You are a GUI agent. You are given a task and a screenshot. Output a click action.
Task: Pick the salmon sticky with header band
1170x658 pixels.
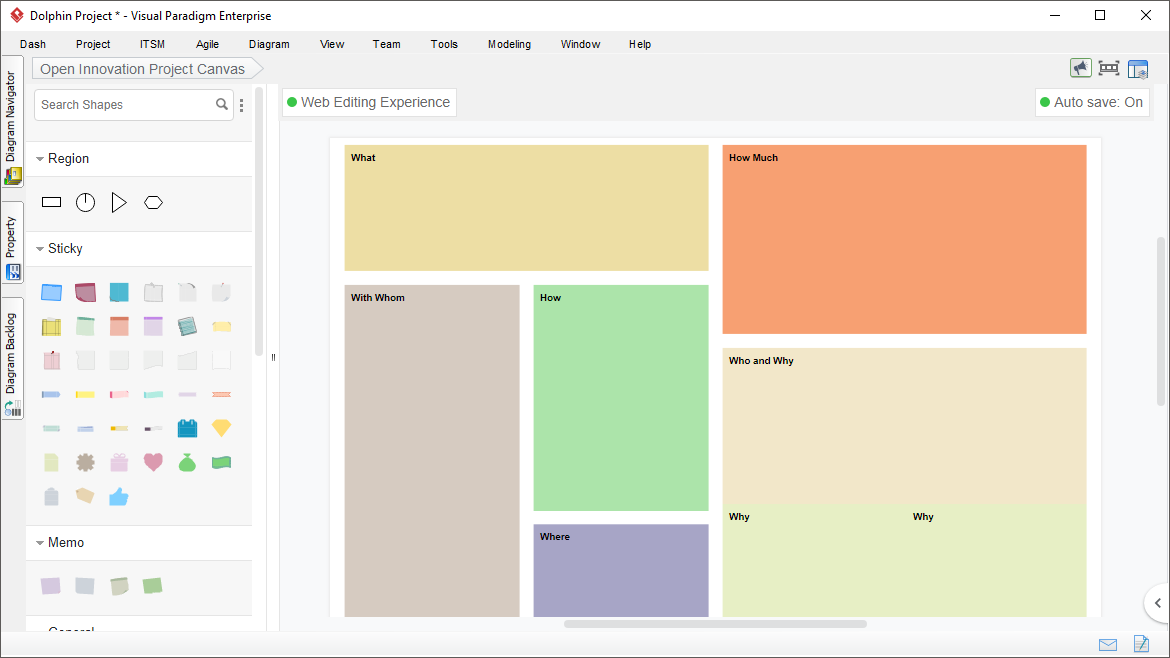pyautogui.click(x=119, y=326)
